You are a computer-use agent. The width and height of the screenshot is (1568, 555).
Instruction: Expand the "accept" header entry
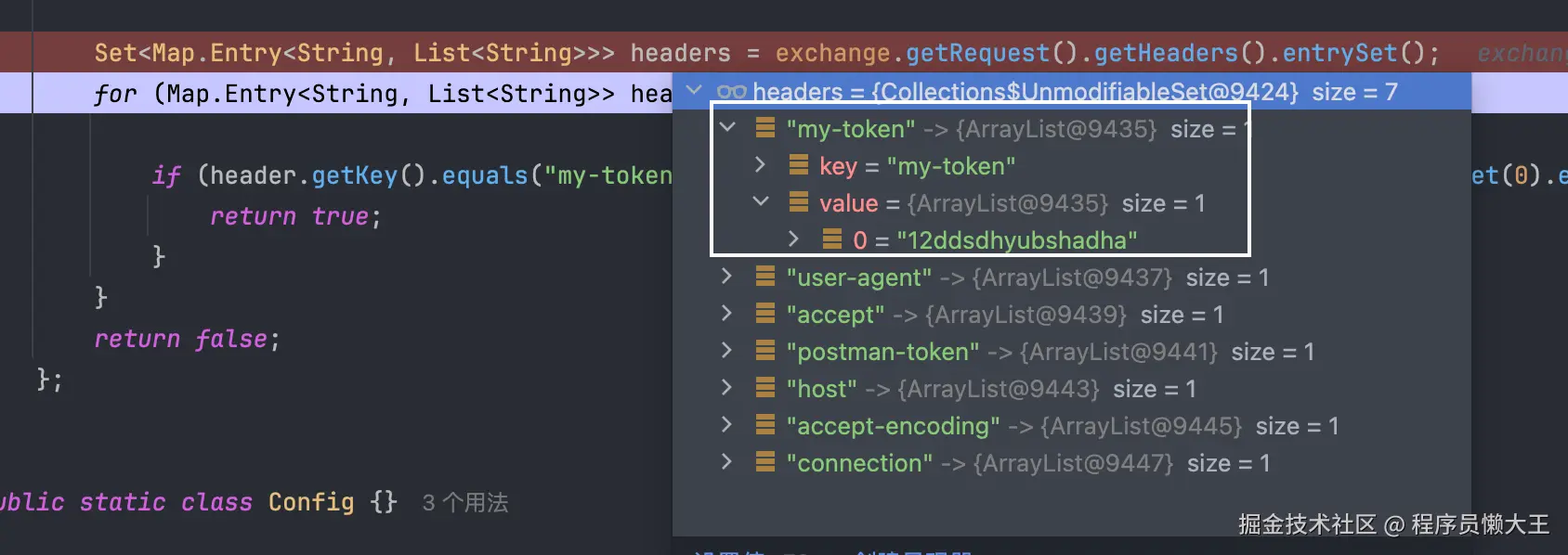pyautogui.click(x=726, y=314)
